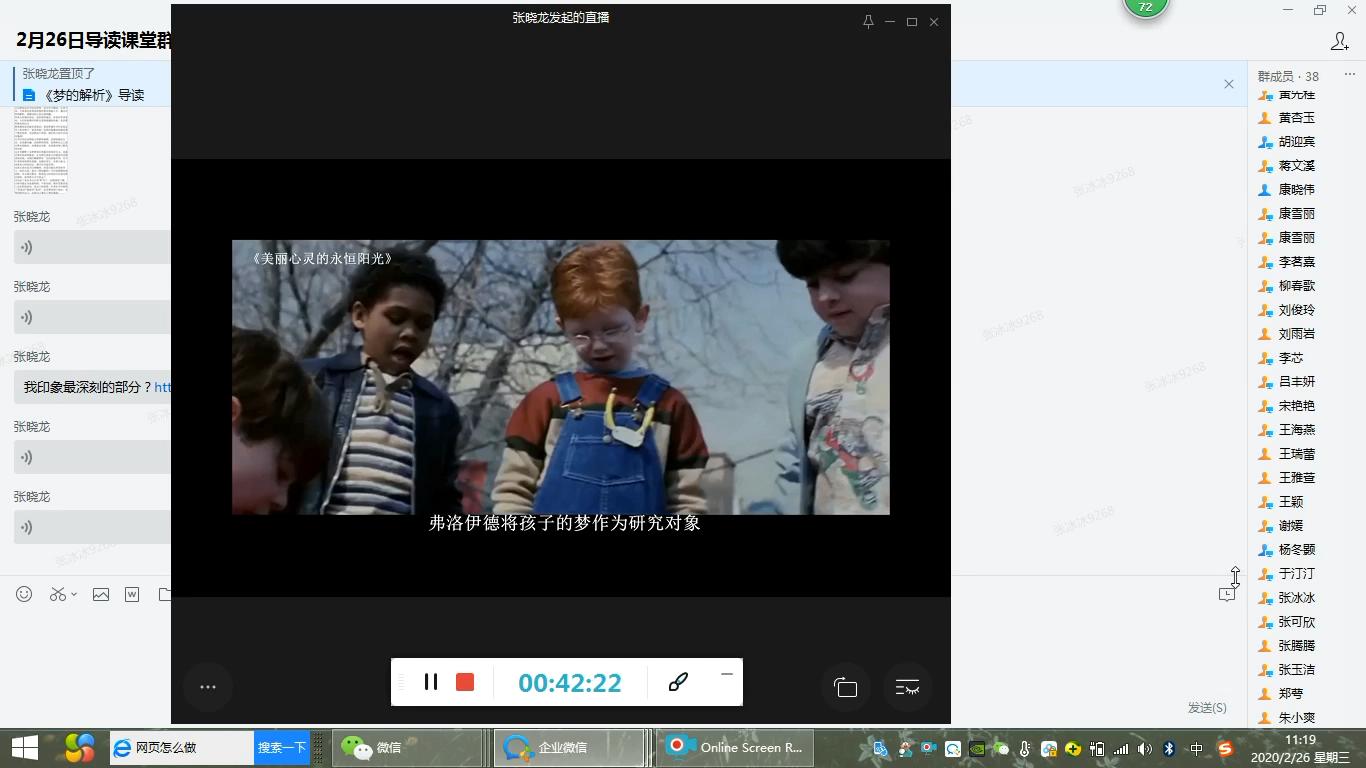Select member 于汀汀
The image size is (1366, 768).
click(x=1296, y=574)
